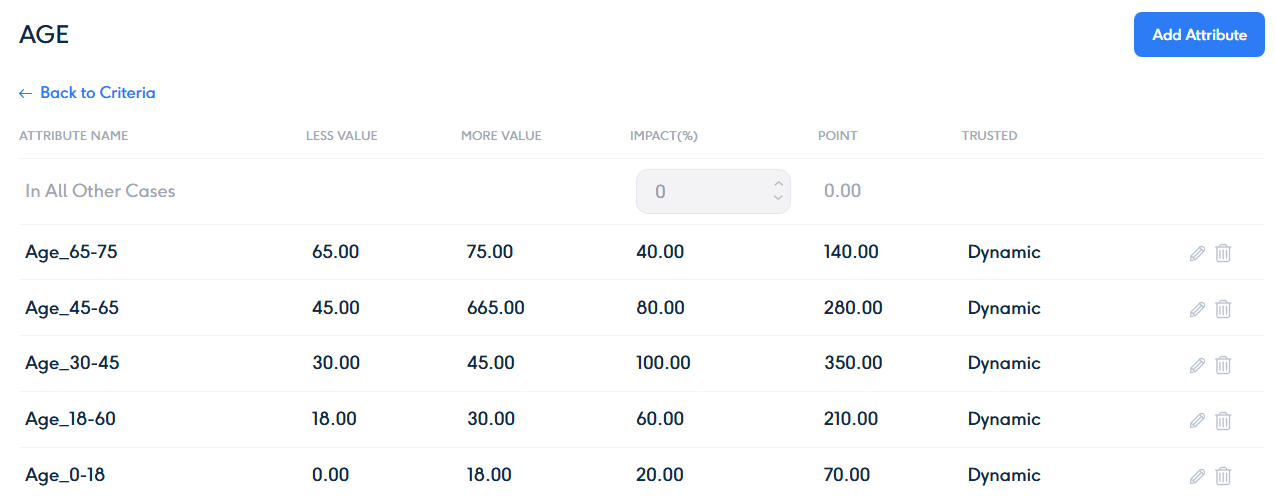Edit the Age_18-60 attribute
Image resolution: width=1275 pixels, height=500 pixels.
point(1197,421)
